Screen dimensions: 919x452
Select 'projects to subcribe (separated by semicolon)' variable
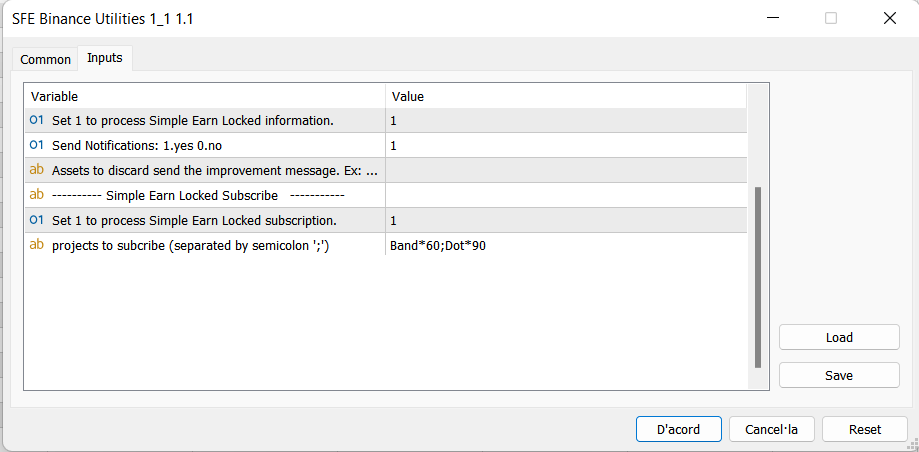tap(191, 246)
